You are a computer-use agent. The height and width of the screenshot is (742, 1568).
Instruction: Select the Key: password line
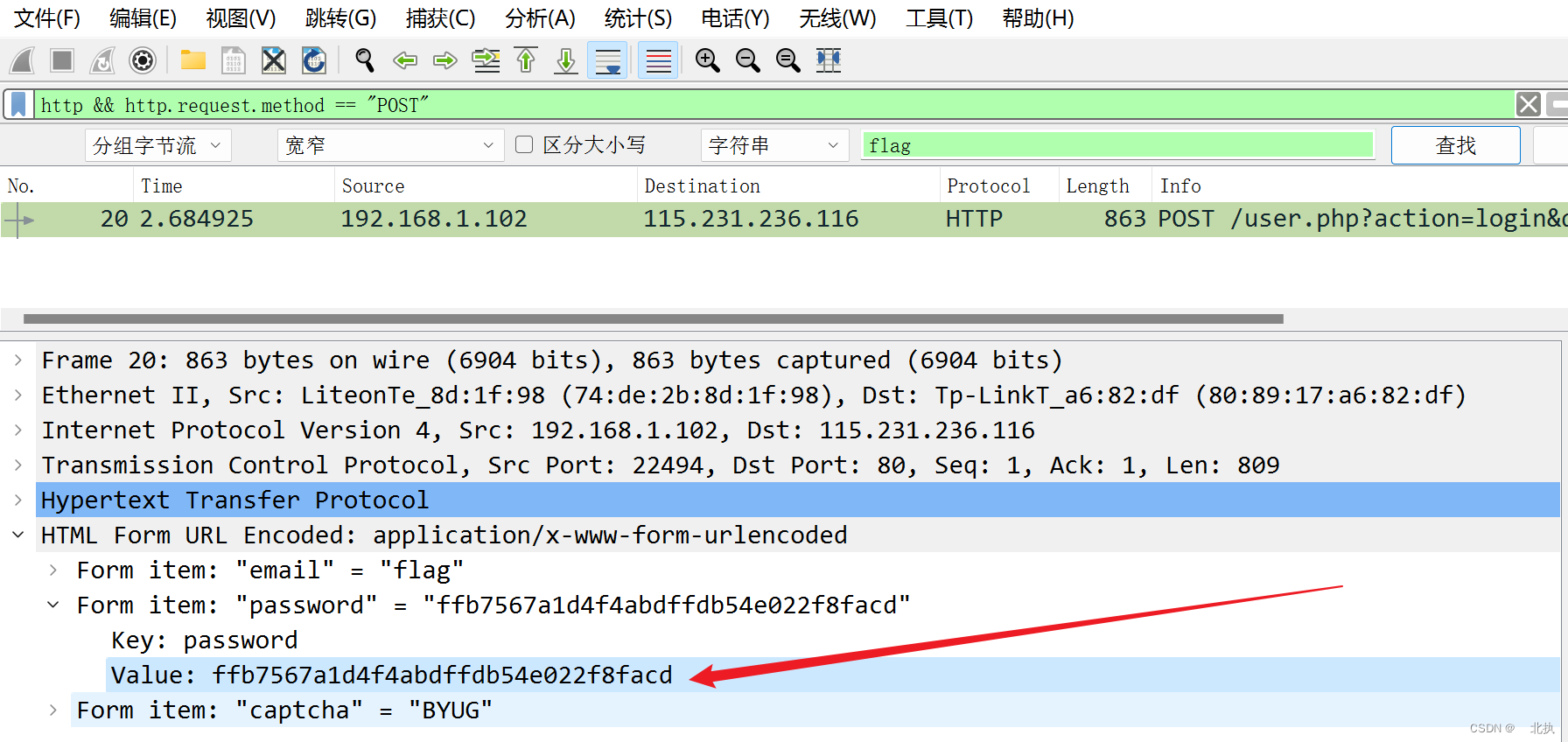point(204,640)
